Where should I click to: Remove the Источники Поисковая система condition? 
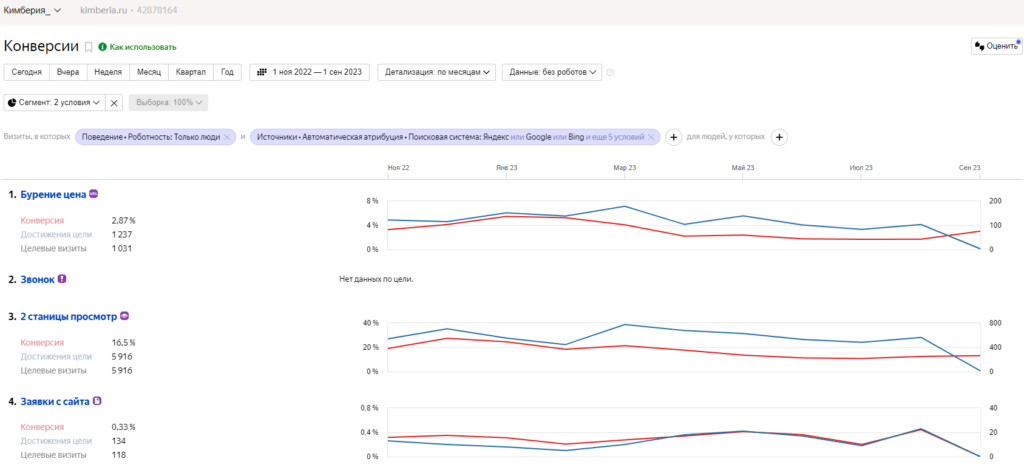[x=651, y=137]
